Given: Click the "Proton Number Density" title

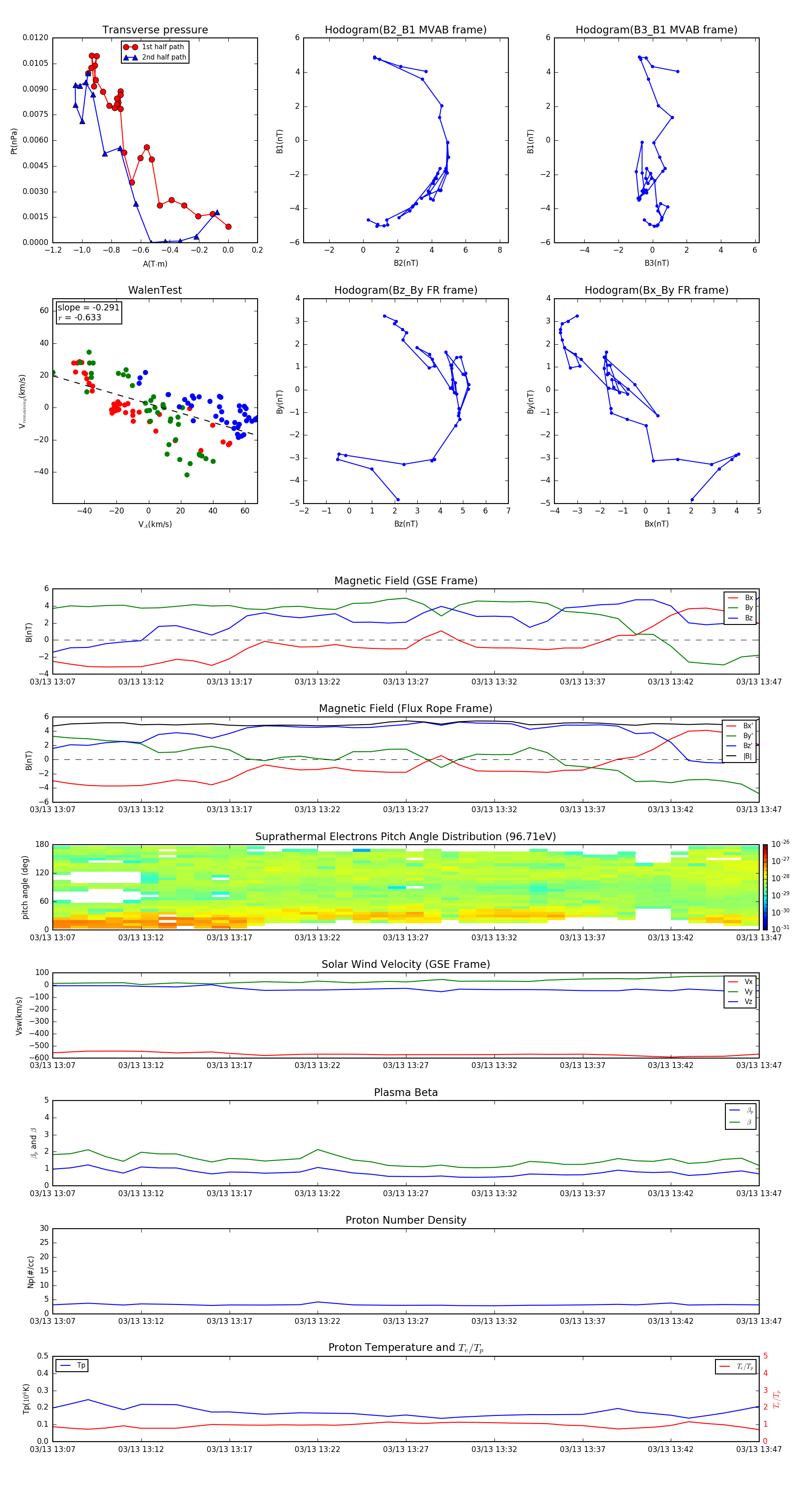Looking at the screenshot, I should click(x=406, y=1220).
